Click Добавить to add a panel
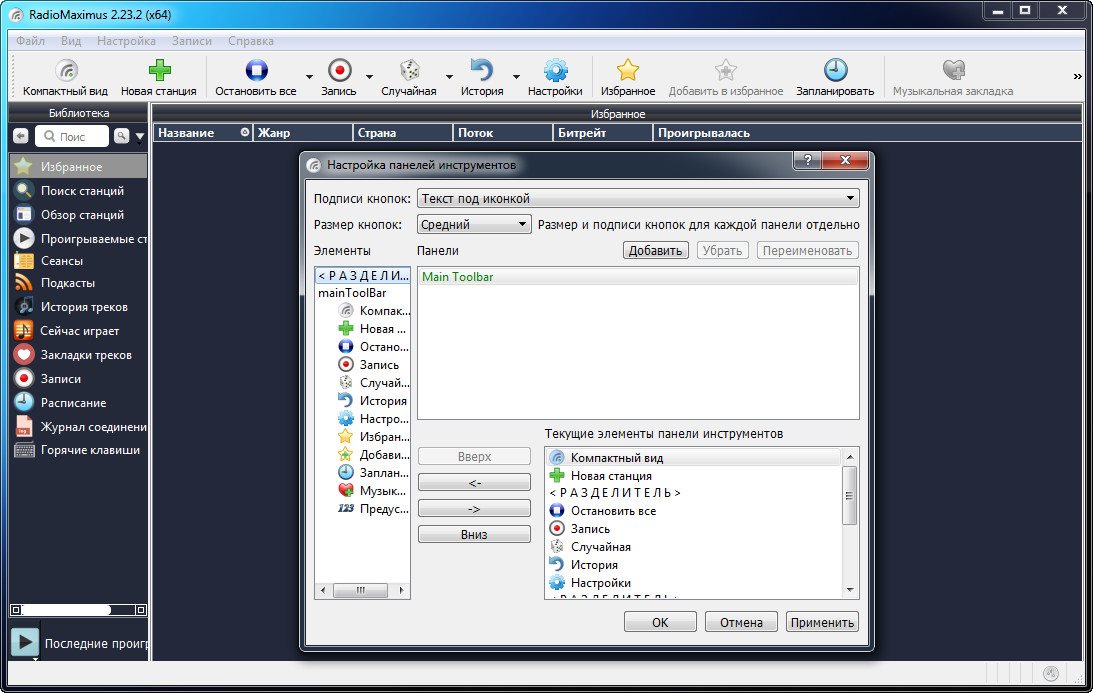 click(x=655, y=250)
